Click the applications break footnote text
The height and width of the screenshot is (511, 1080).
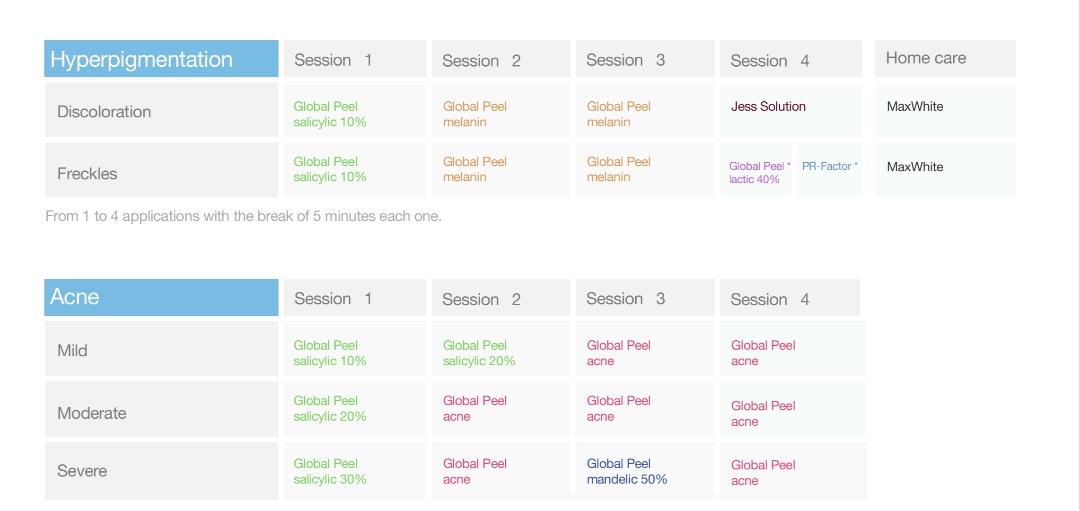tap(243, 216)
